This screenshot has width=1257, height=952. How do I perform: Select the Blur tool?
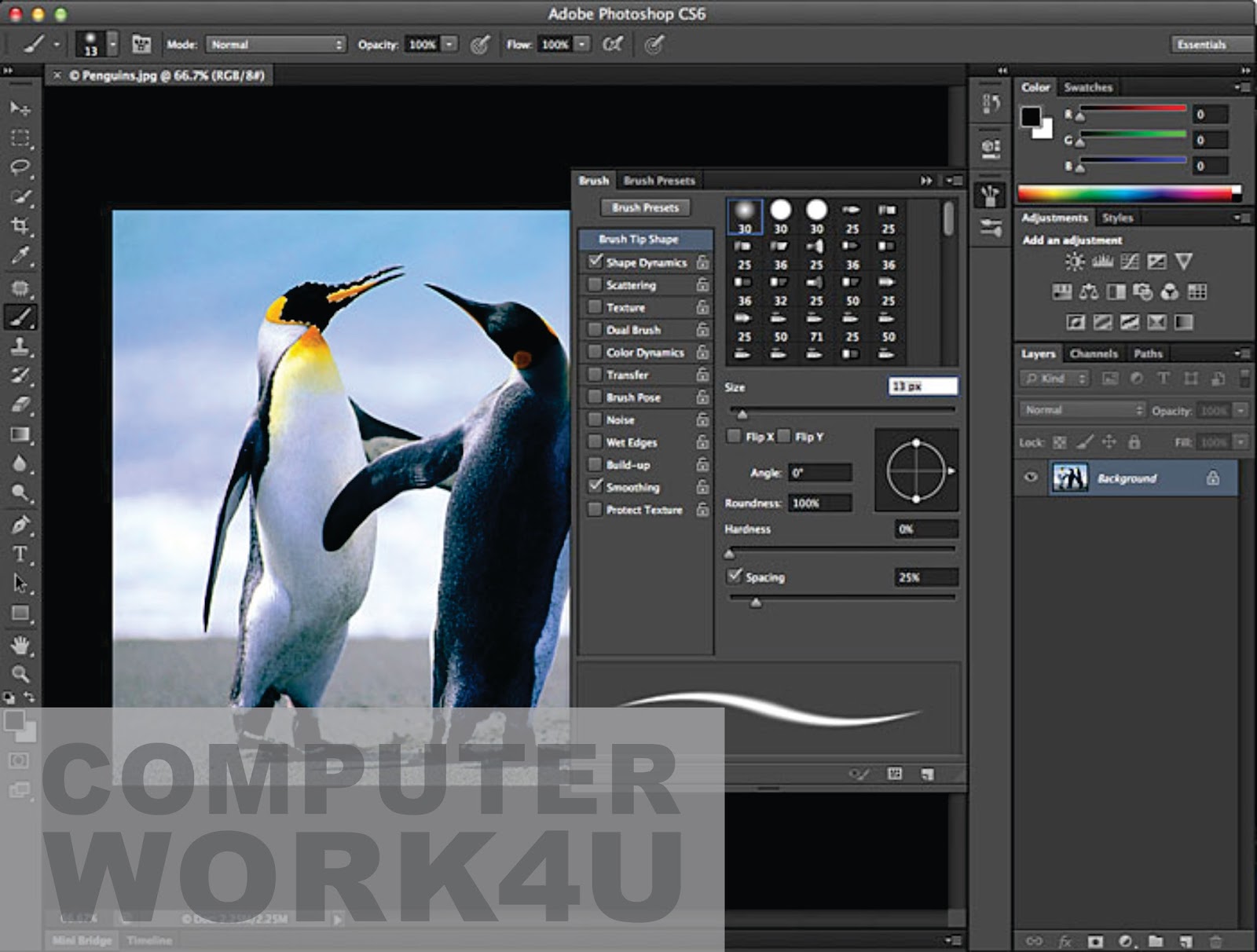(x=20, y=464)
